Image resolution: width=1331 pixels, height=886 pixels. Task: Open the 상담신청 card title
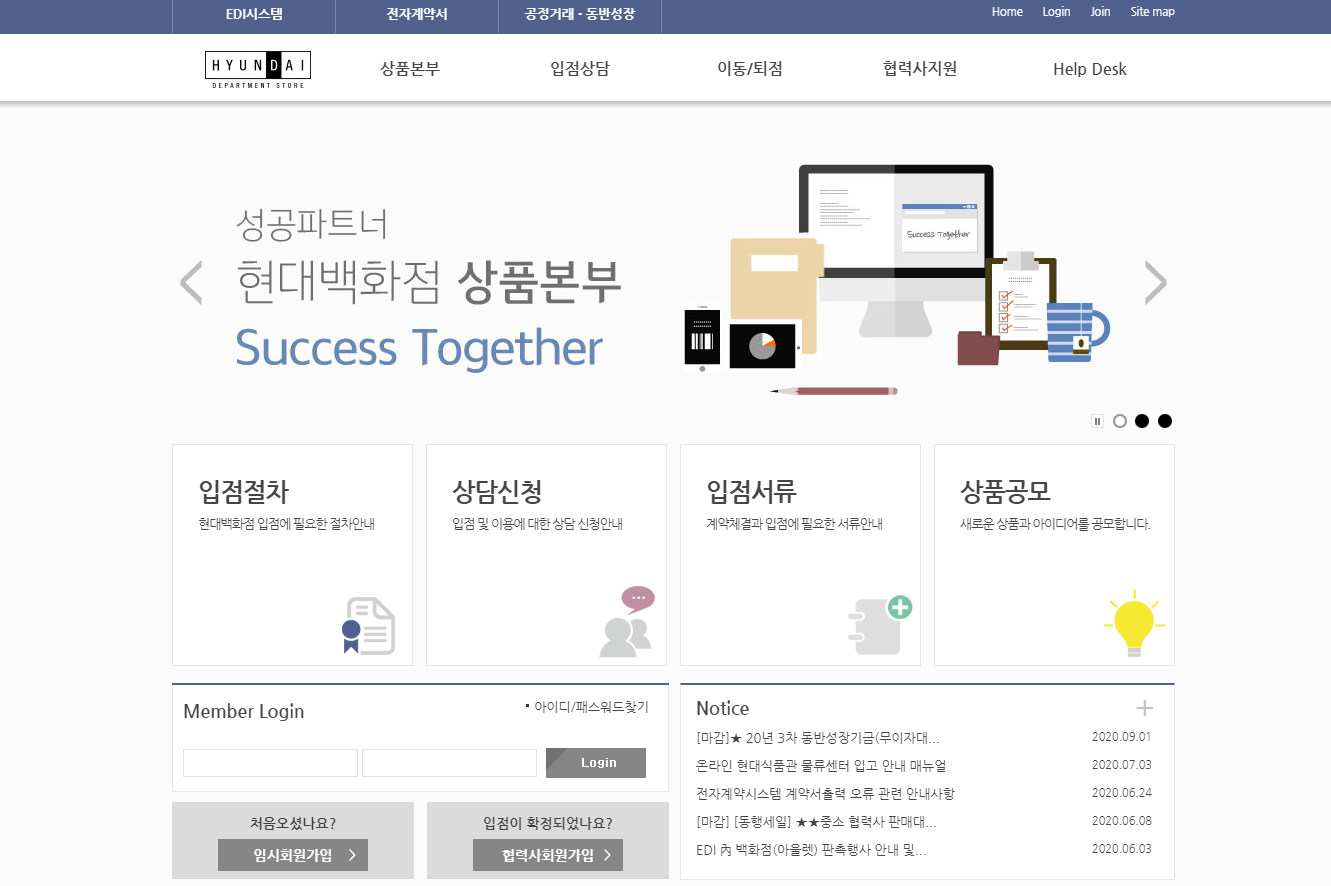498,492
